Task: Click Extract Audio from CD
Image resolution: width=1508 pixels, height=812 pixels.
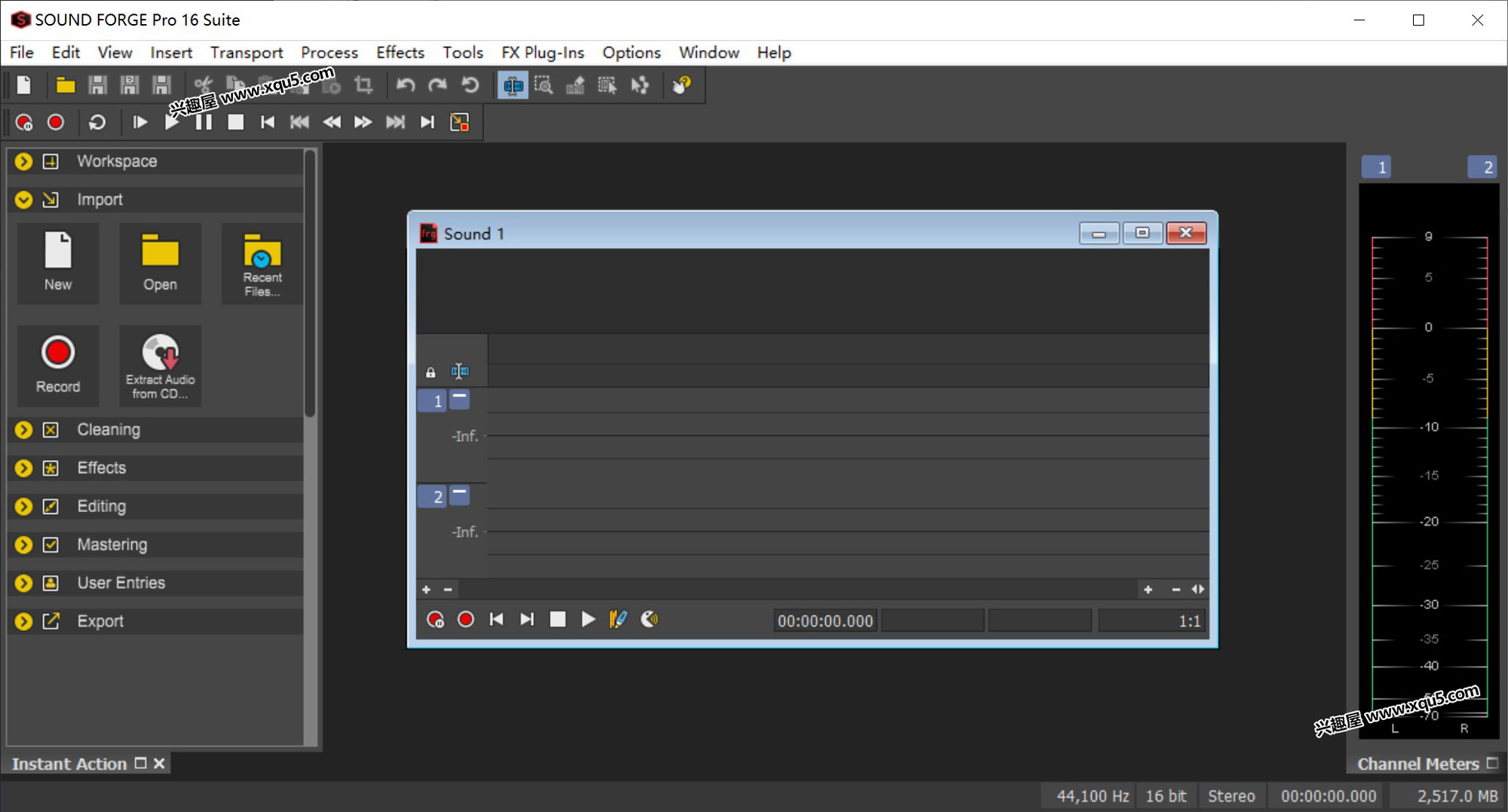Action: 160,366
